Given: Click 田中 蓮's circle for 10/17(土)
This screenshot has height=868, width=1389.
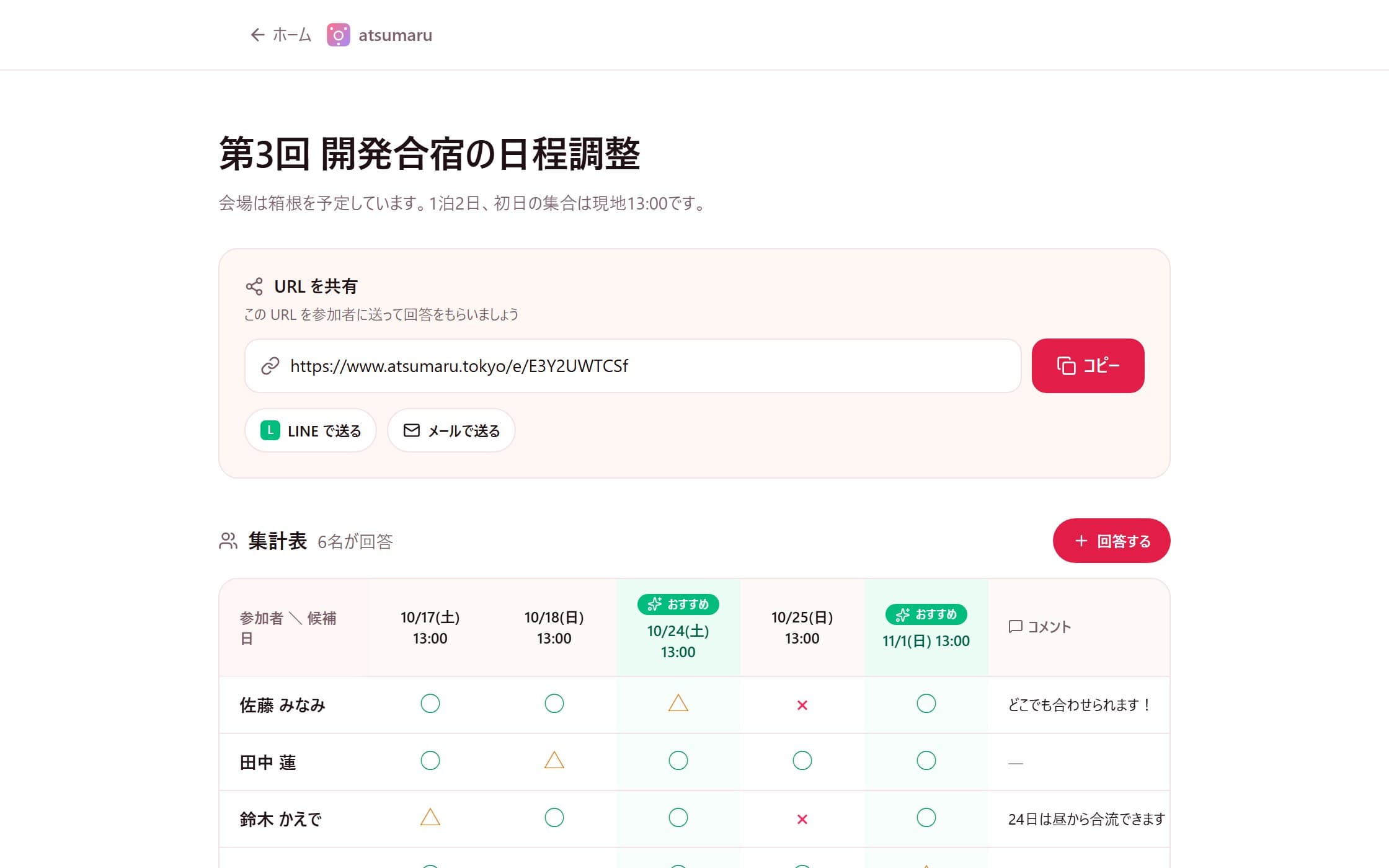Looking at the screenshot, I should (x=430, y=761).
